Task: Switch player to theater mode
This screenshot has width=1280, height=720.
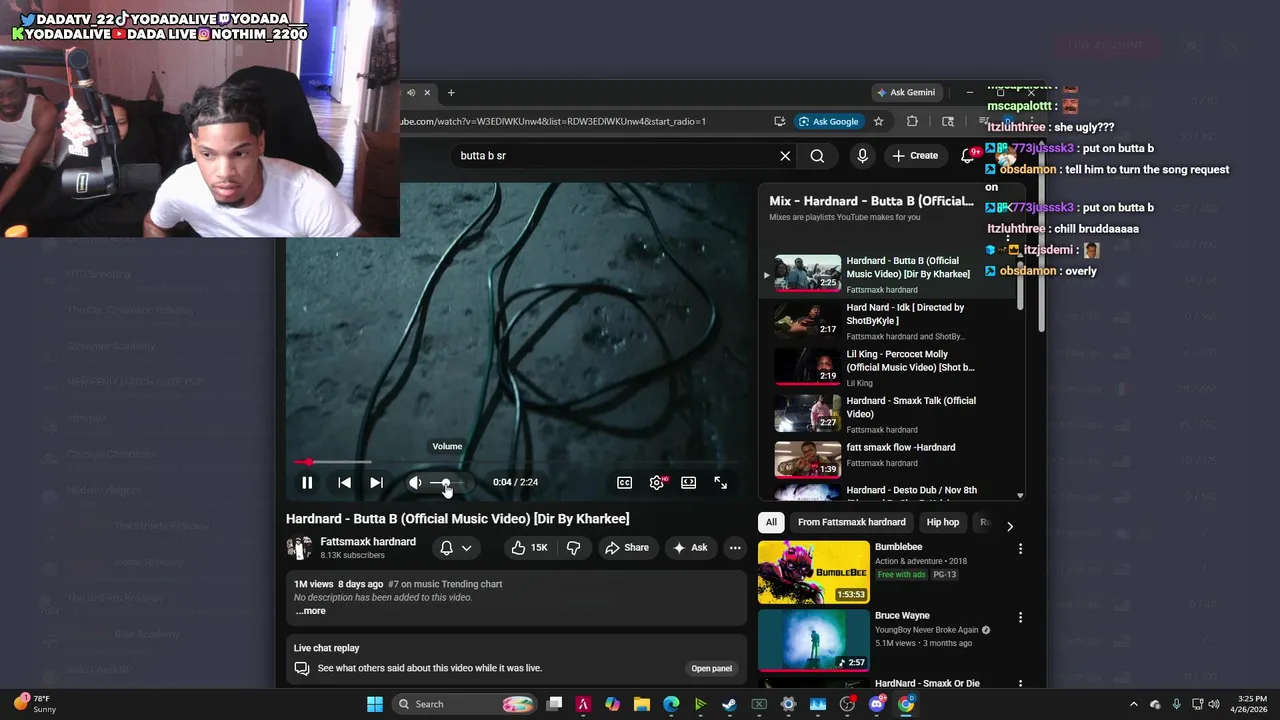Action: [689, 483]
